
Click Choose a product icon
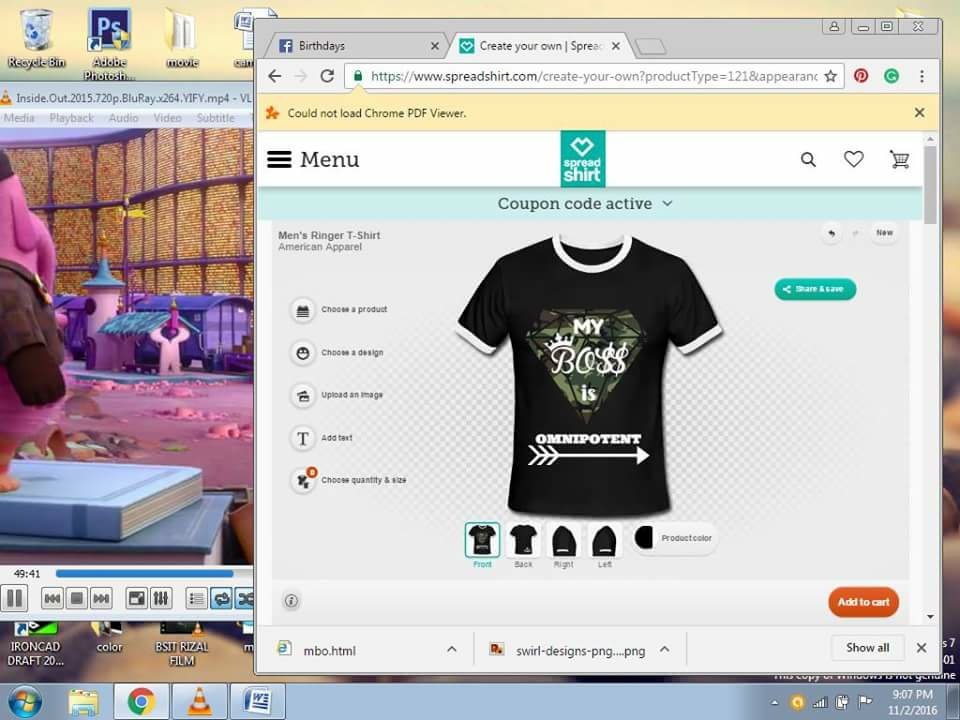click(x=302, y=310)
